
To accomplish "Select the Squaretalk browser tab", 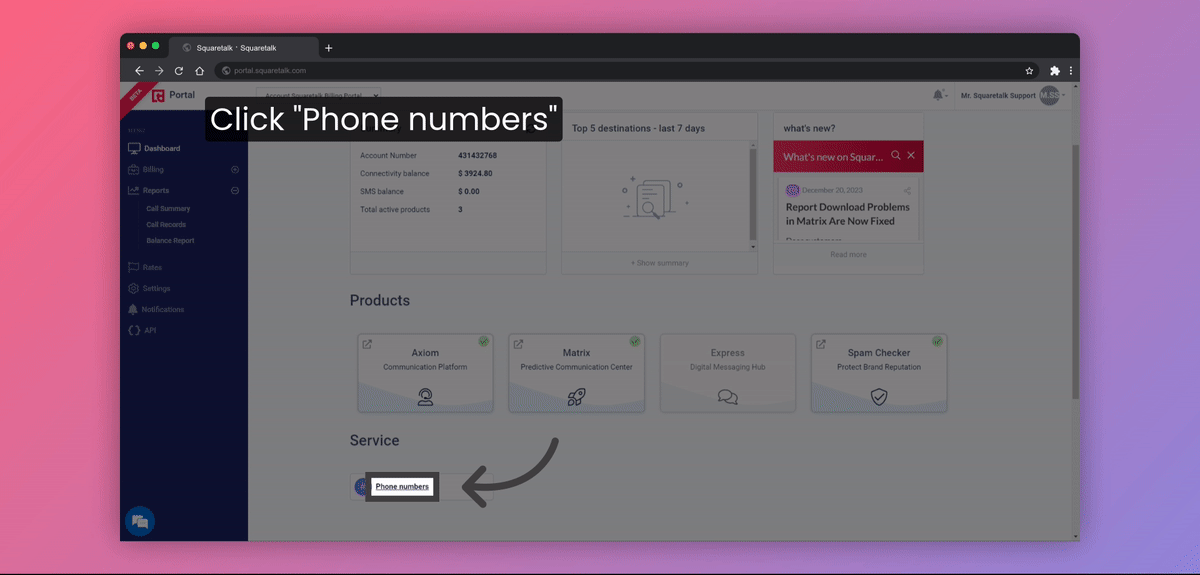I will click(x=244, y=48).
